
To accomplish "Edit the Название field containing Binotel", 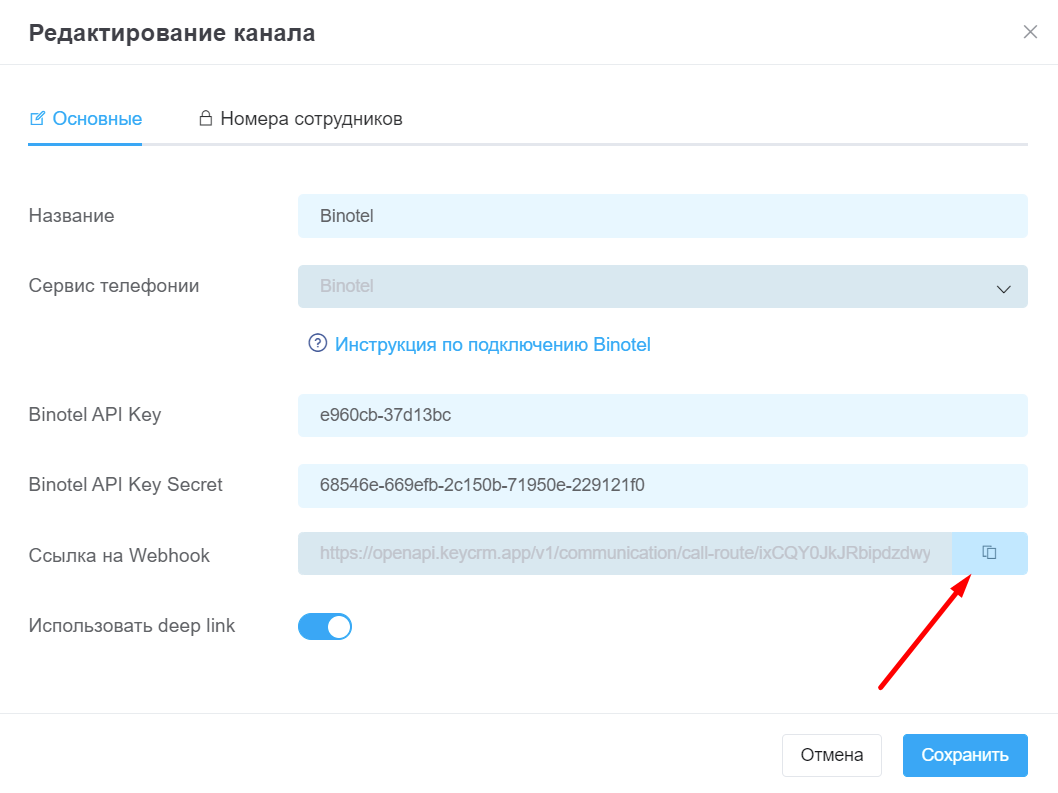I will (663, 216).
